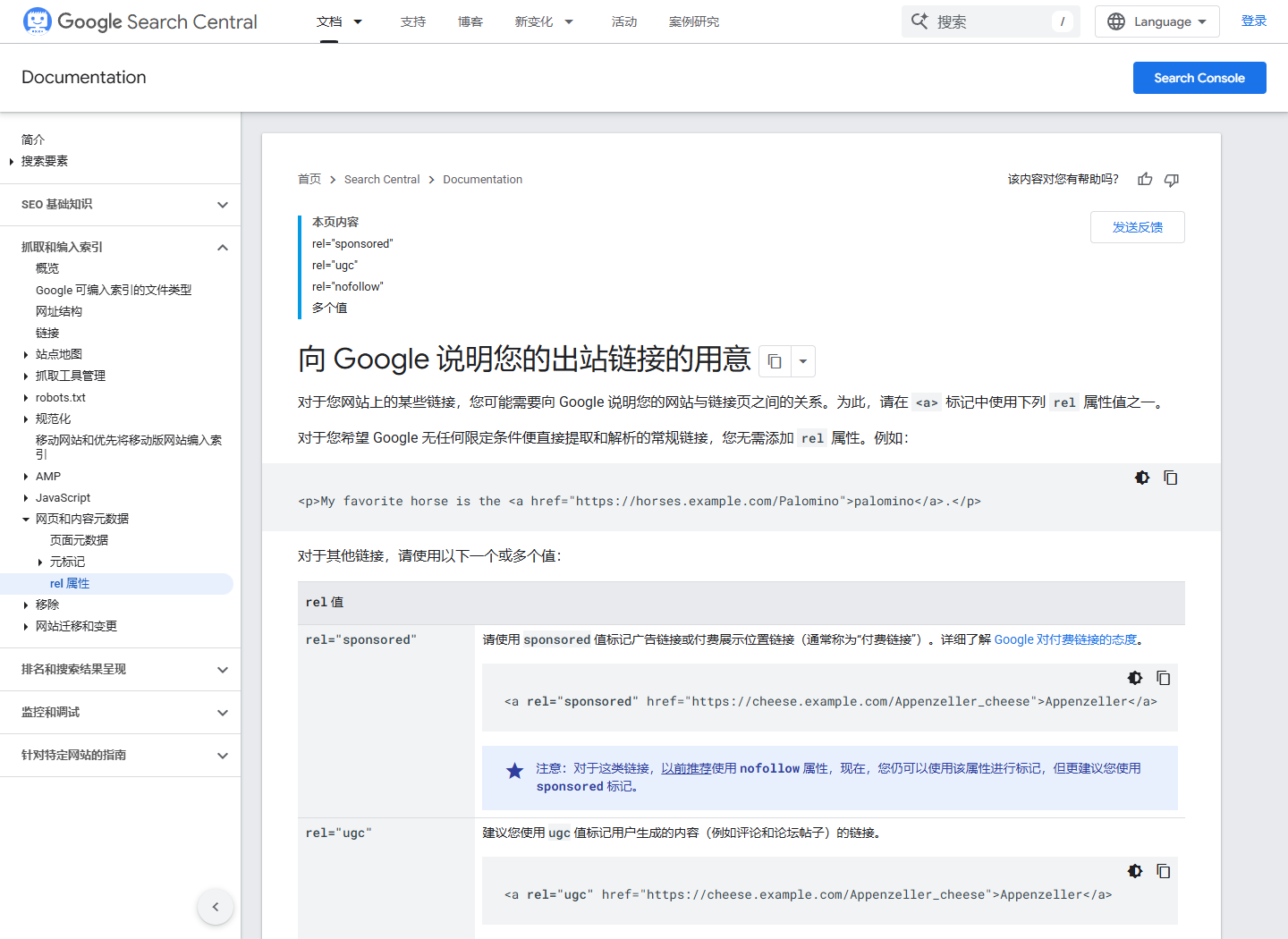The width and height of the screenshot is (1288, 939).
Task: Click the thumbs-up helpful icon
Action: click(x=1145, y=180)
